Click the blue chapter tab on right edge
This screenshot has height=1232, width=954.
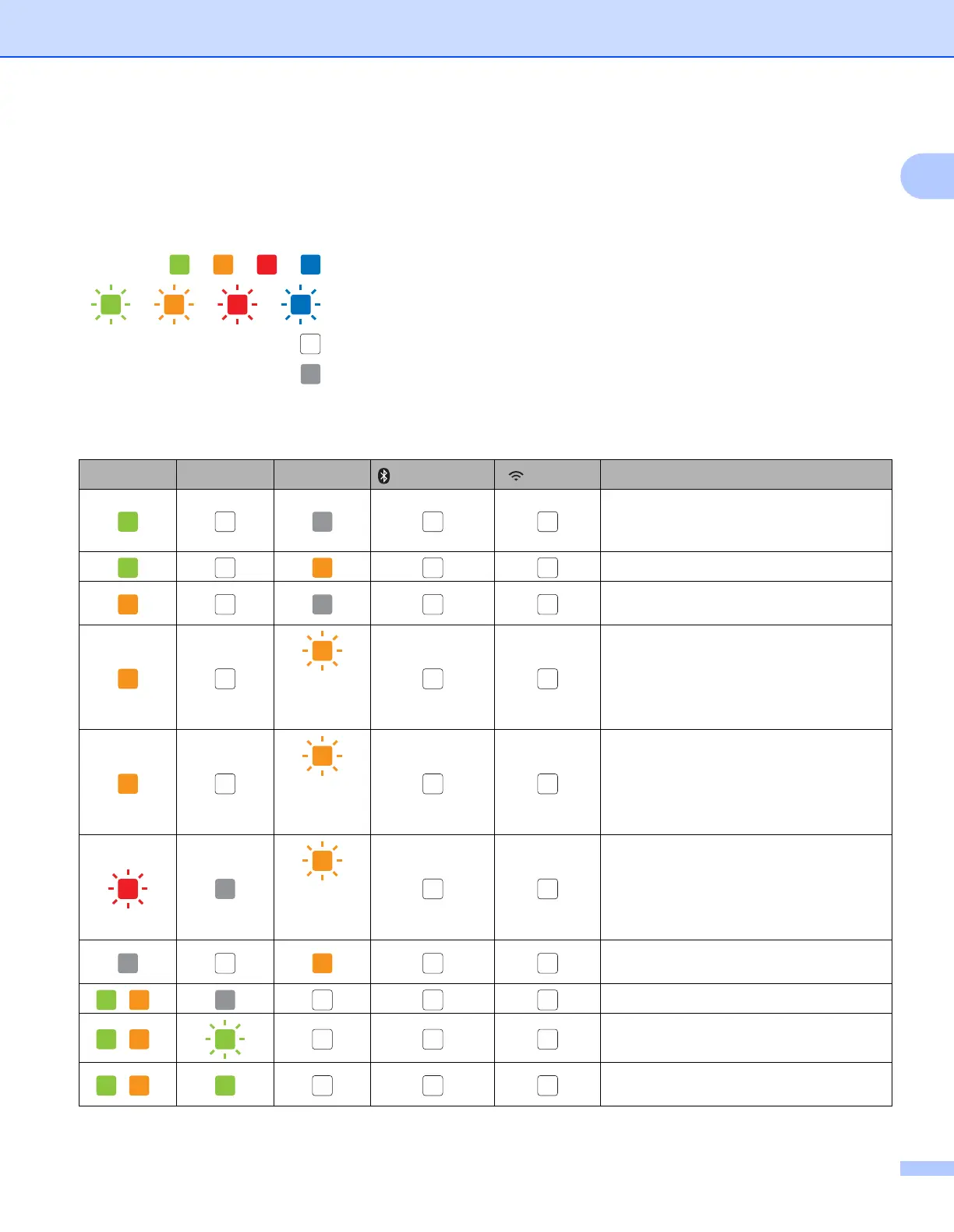928,176
